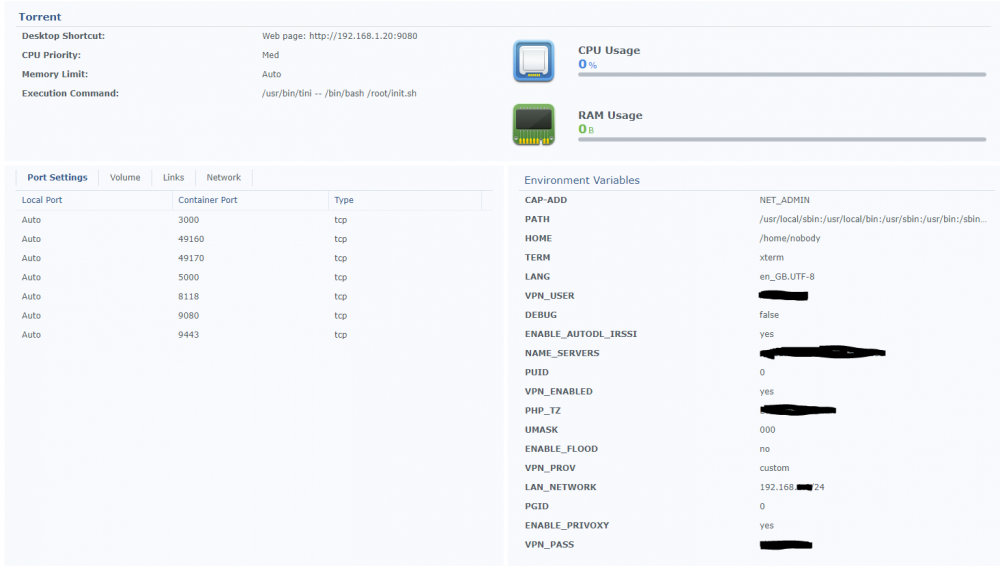The width and height of the screenshot is (1000, 566).
Task: Click the Type column header
Action: pyautogui.click(x=405, y=200)
